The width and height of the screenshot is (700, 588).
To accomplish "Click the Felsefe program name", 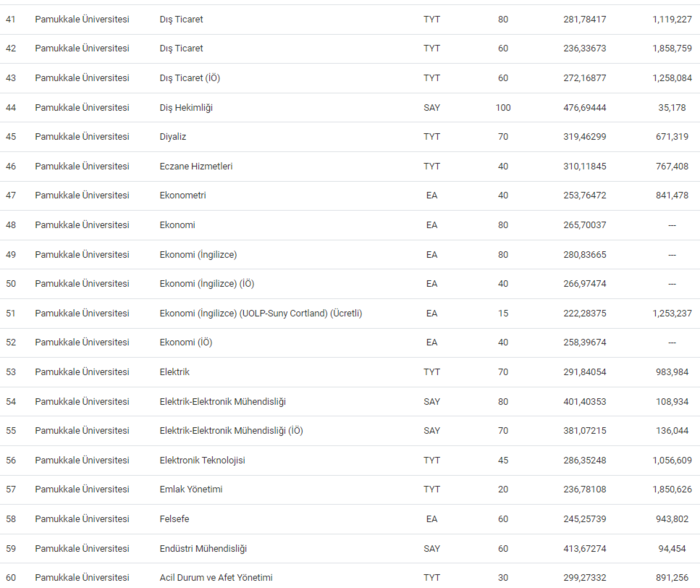I will click(175, 519).
